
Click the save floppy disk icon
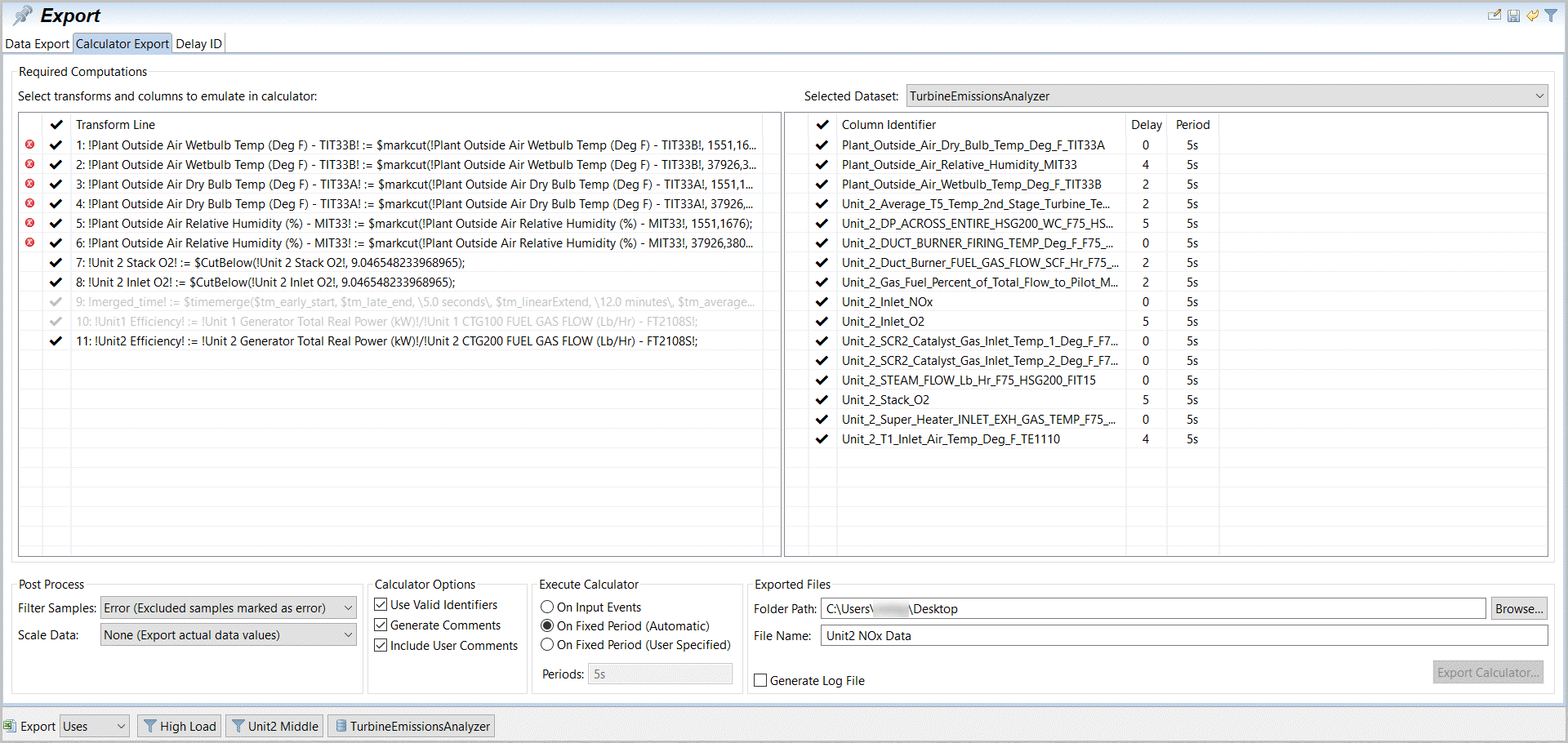1513,16
